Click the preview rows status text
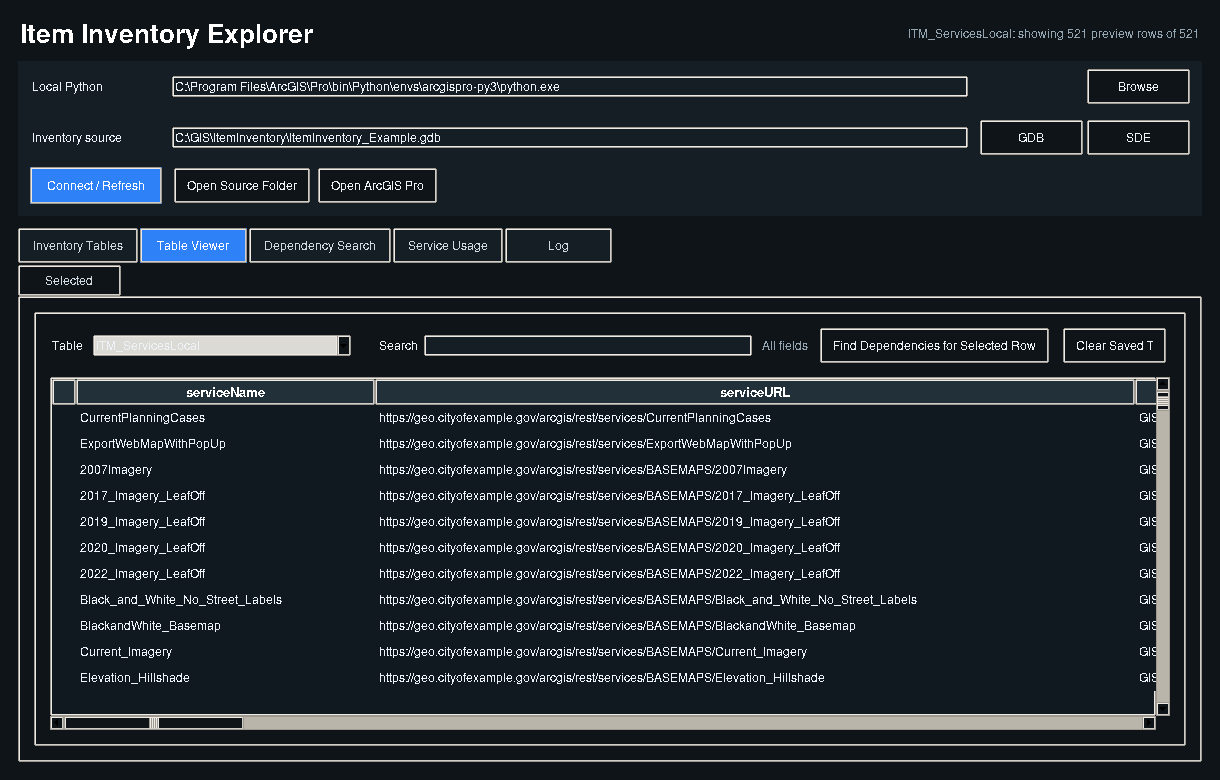 click(x=1053, y=34)
